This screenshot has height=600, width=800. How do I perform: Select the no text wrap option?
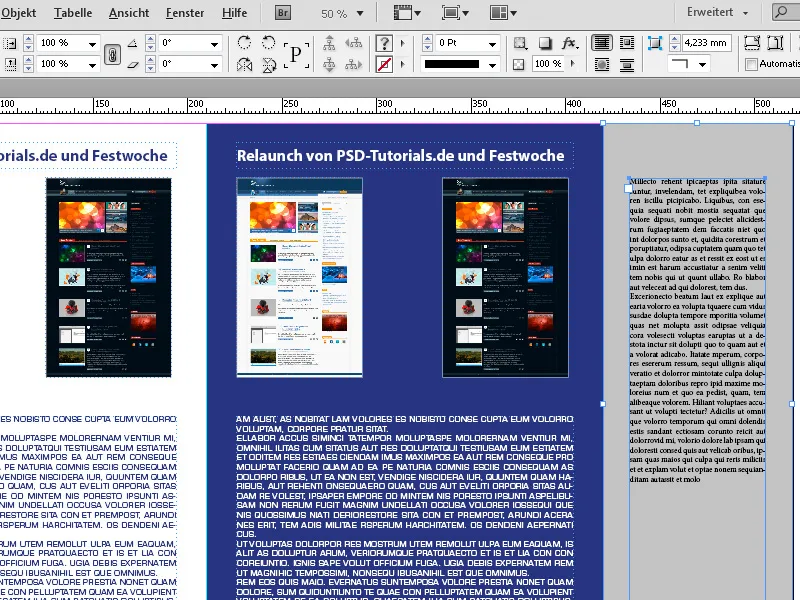point(602,43)
